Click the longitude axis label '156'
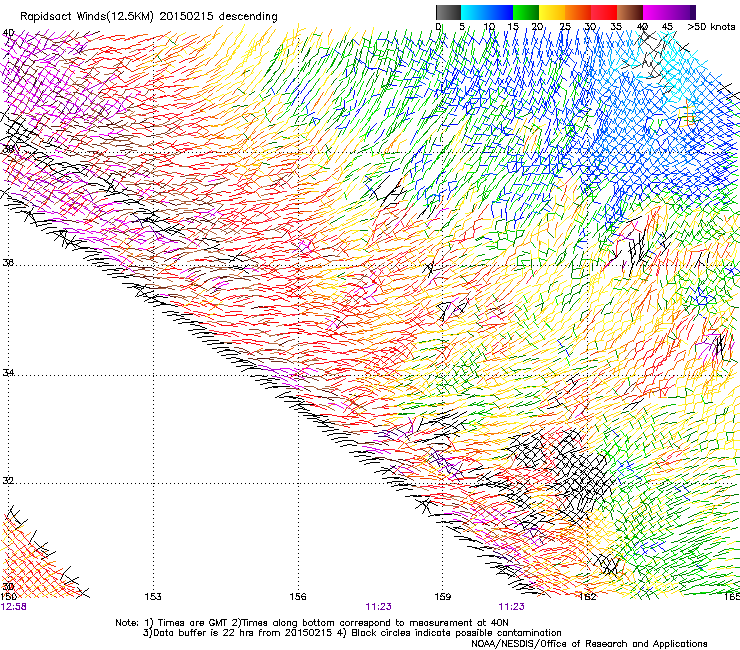 298,597
